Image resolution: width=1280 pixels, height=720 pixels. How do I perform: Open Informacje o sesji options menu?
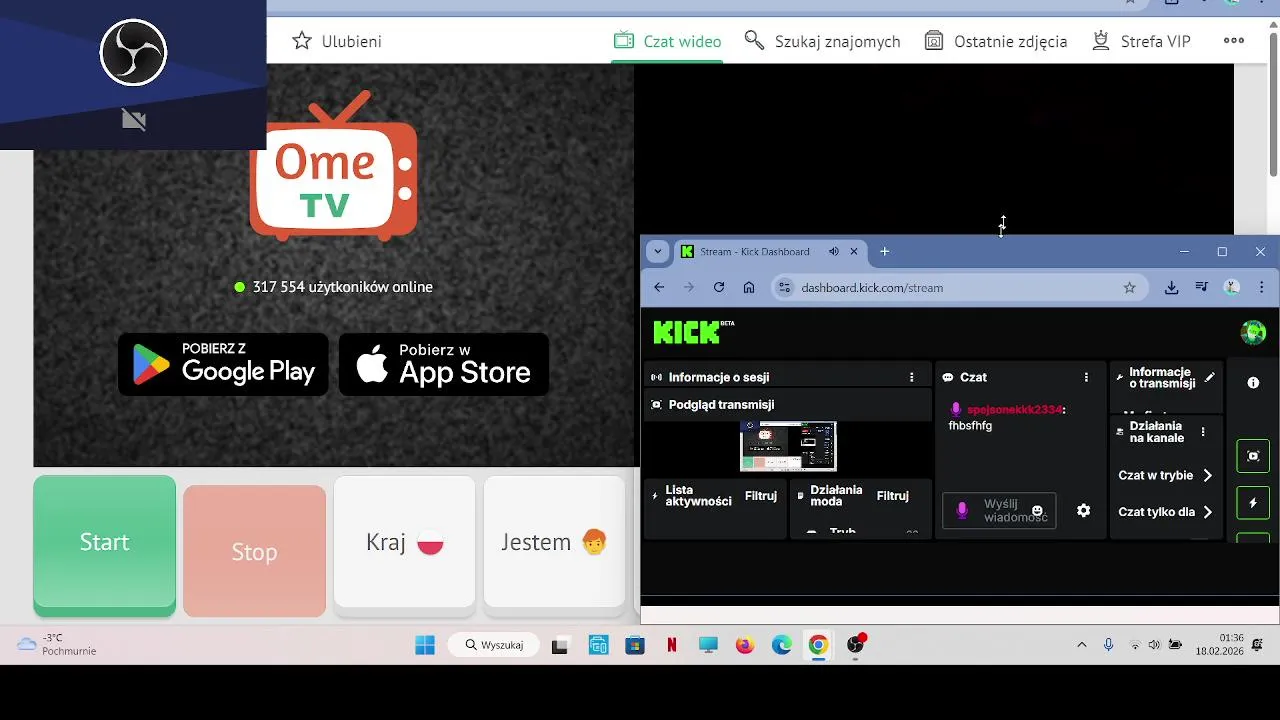(x=911, y=377)
